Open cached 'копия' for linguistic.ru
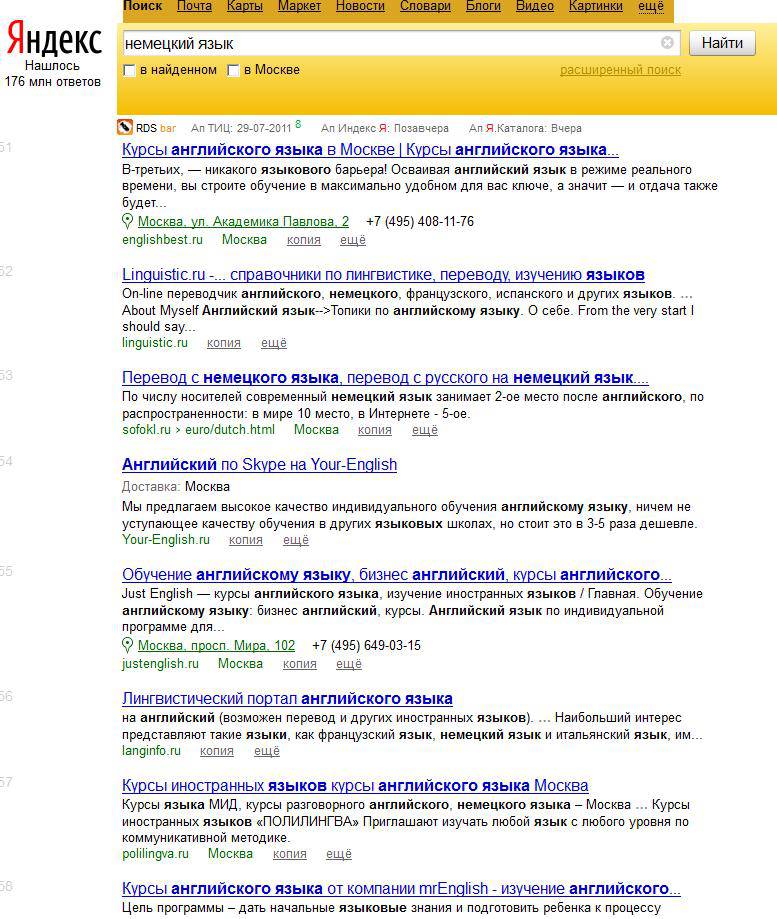Viewport: 777px width, 919px height. click(224, 343)
